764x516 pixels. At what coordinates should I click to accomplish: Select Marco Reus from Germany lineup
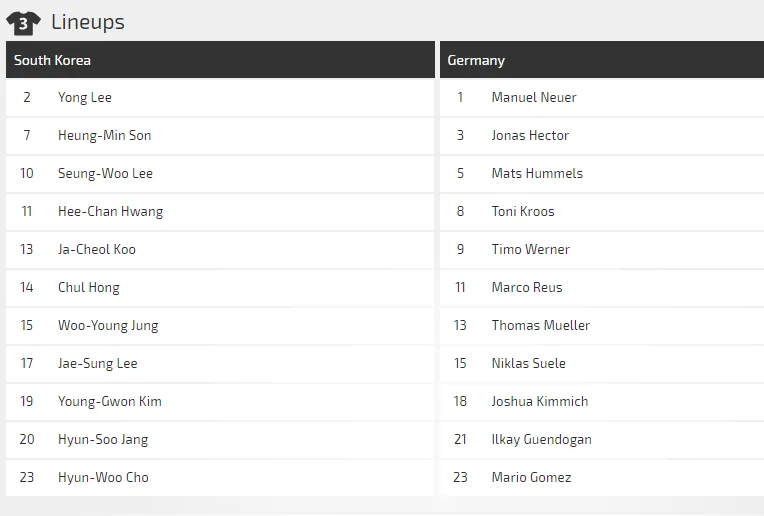coord(527,287)
